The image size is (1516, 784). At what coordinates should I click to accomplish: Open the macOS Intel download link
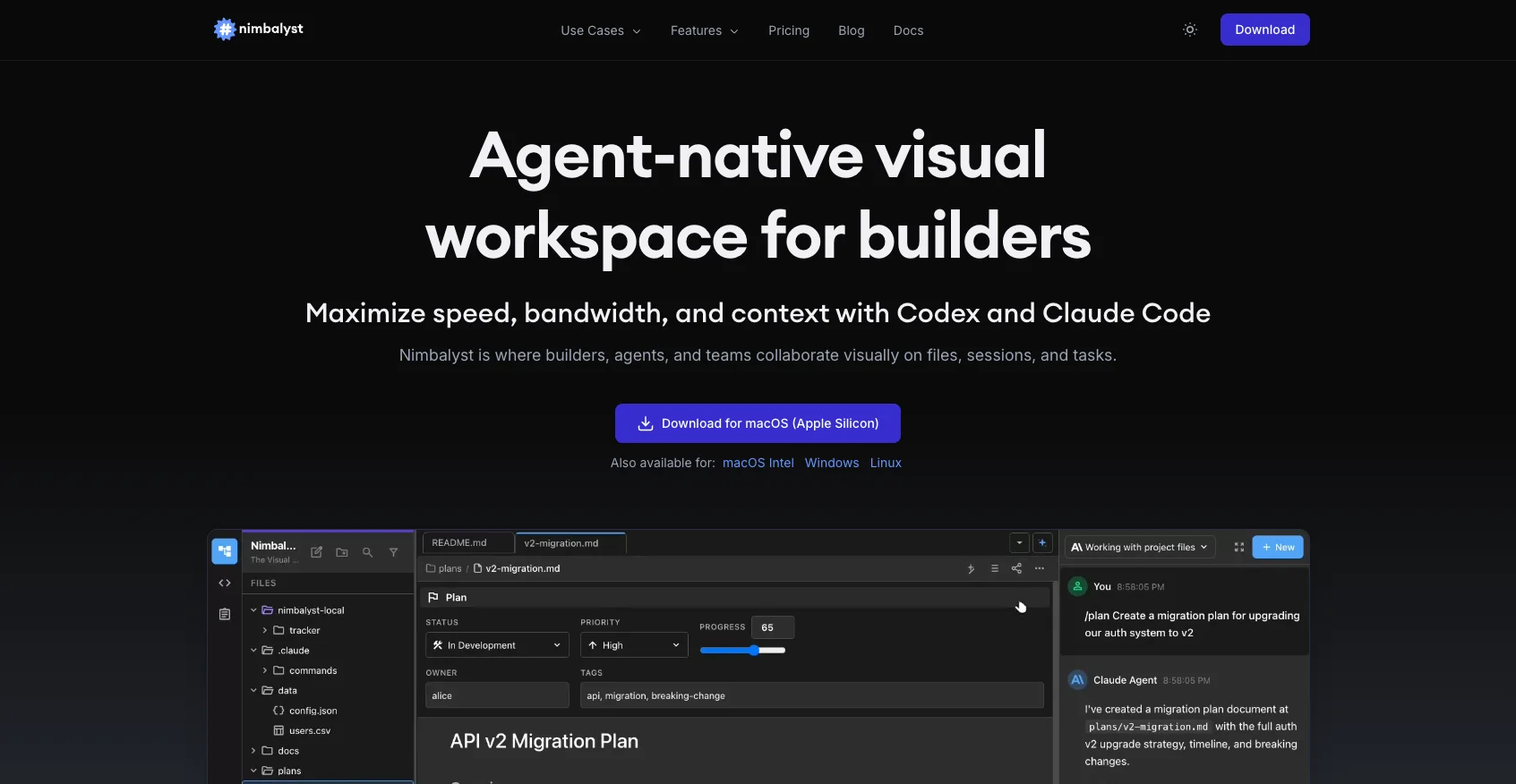[x=758, y=463]
